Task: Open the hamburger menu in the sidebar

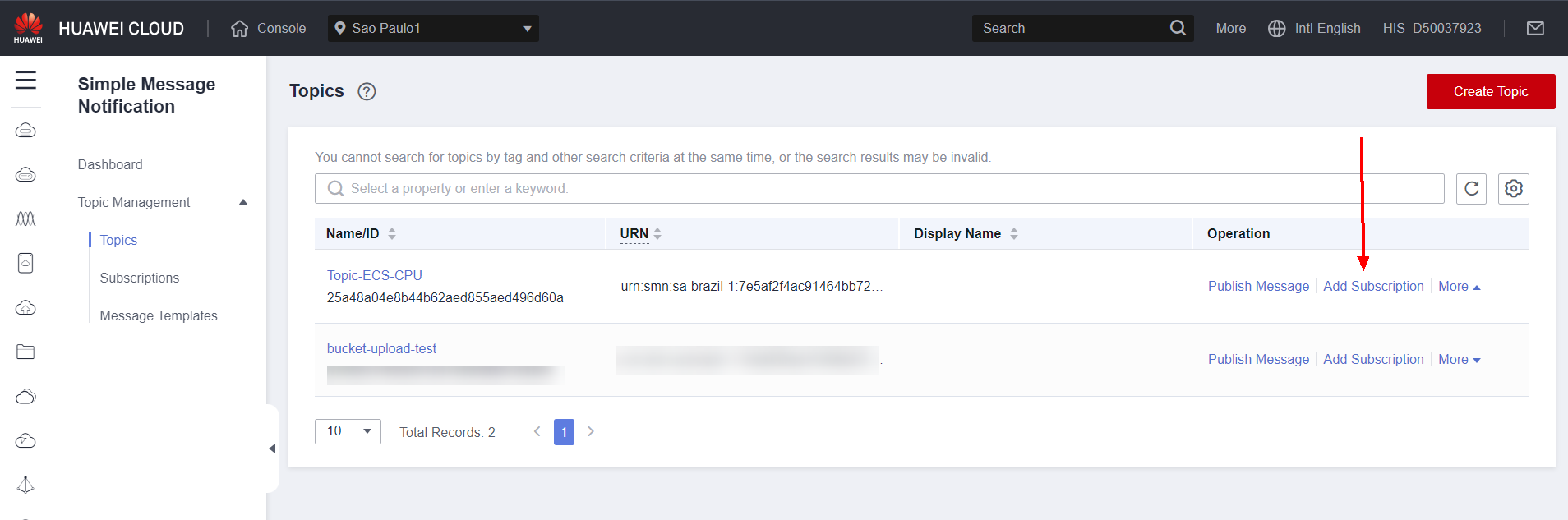Action: pos(26,81)
